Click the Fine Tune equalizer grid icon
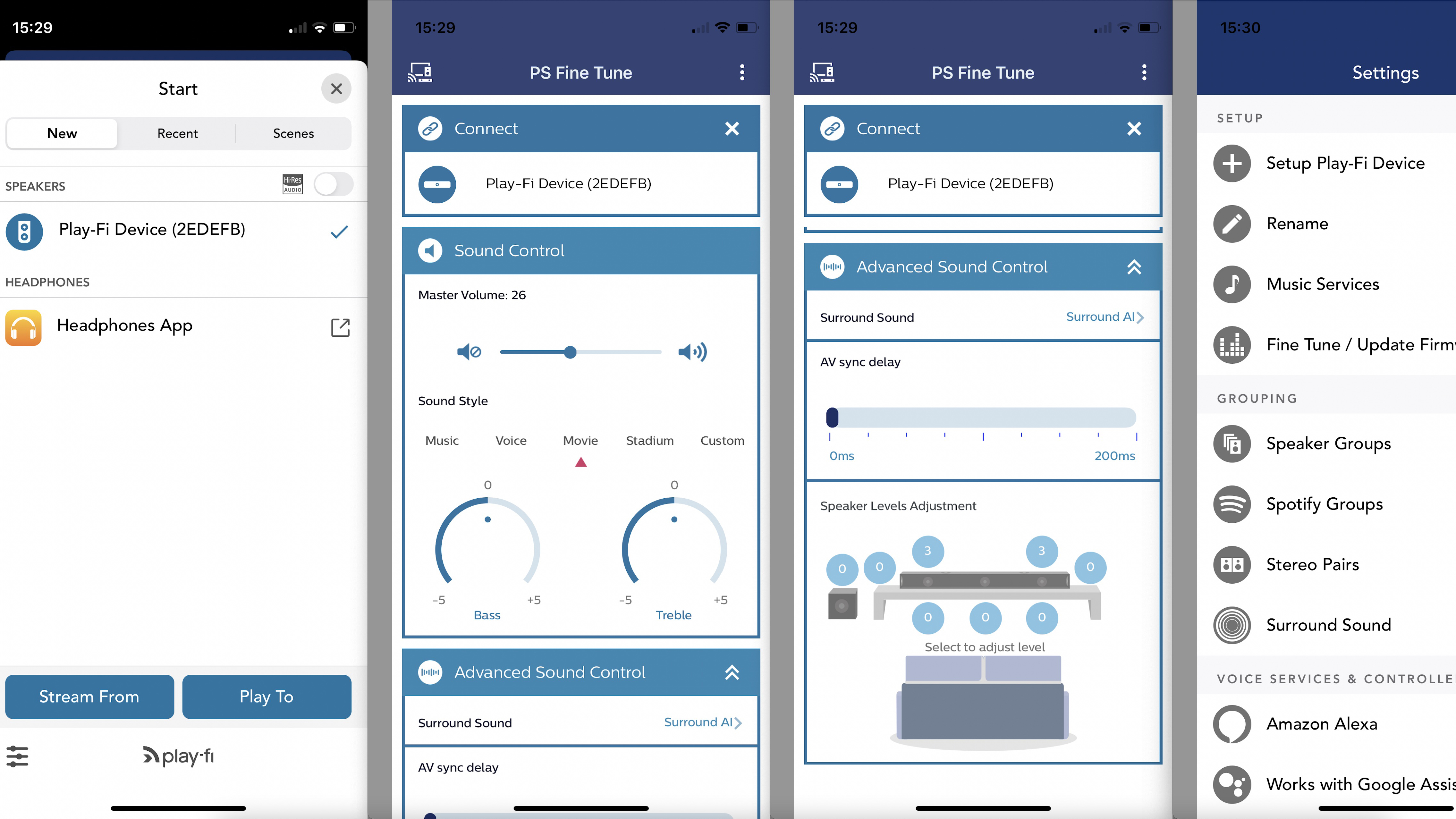The height and width of the screenshot is (819, 1456). (x=1232, y=344)
